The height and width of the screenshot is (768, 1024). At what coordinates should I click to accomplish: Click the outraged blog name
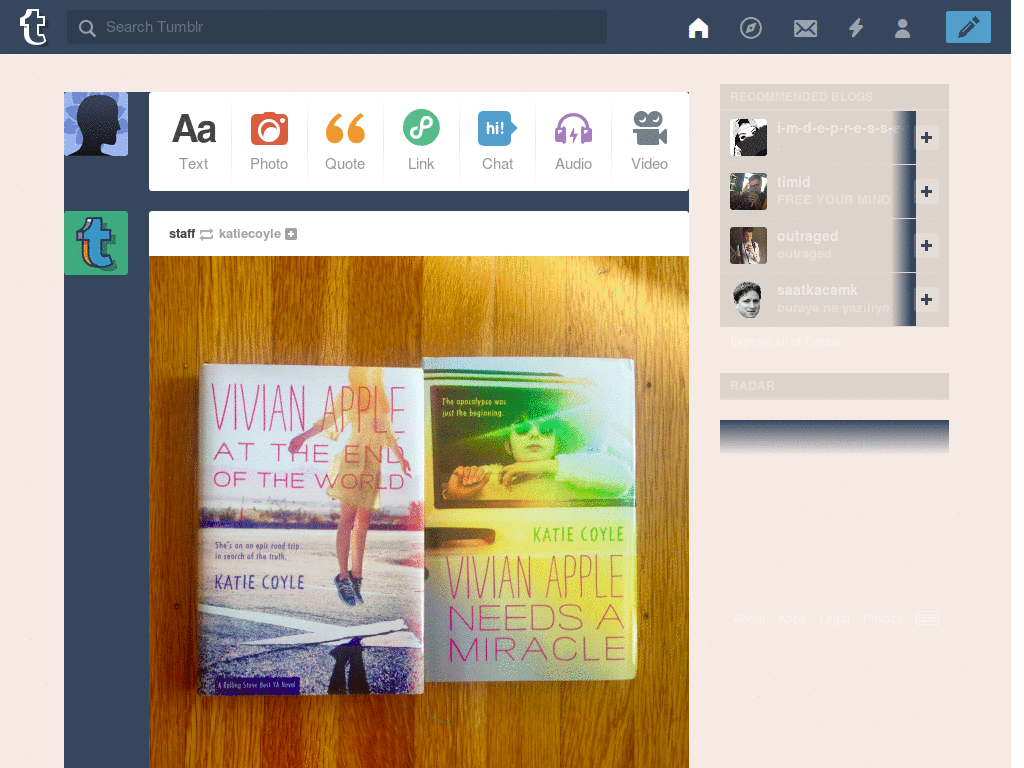tap(807, 236)
